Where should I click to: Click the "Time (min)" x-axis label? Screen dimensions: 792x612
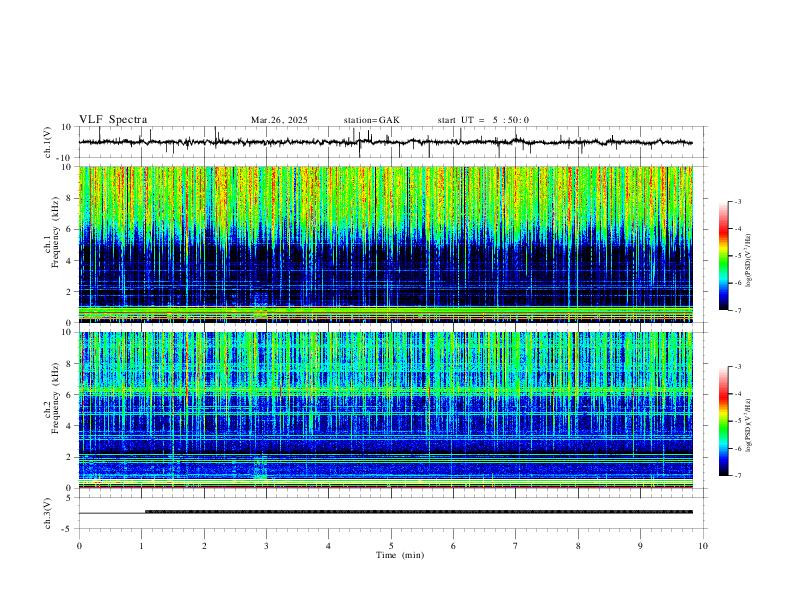[x=400, y=555]
